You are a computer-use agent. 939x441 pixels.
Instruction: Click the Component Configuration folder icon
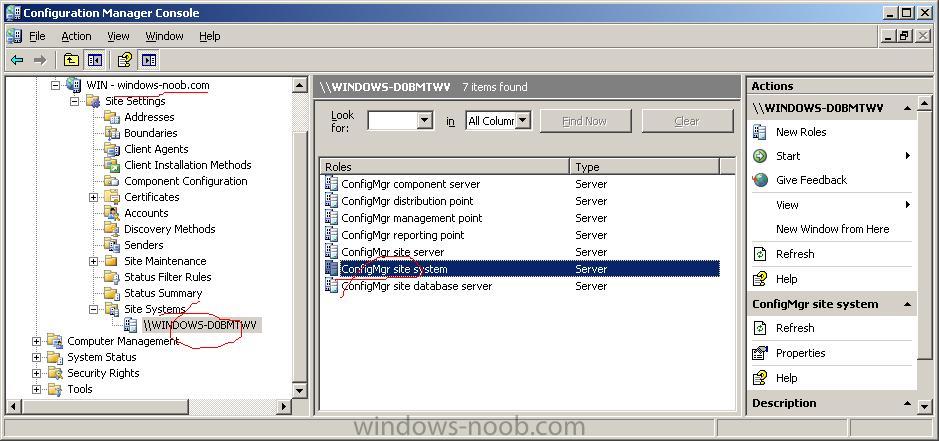[x=112, y=181]
